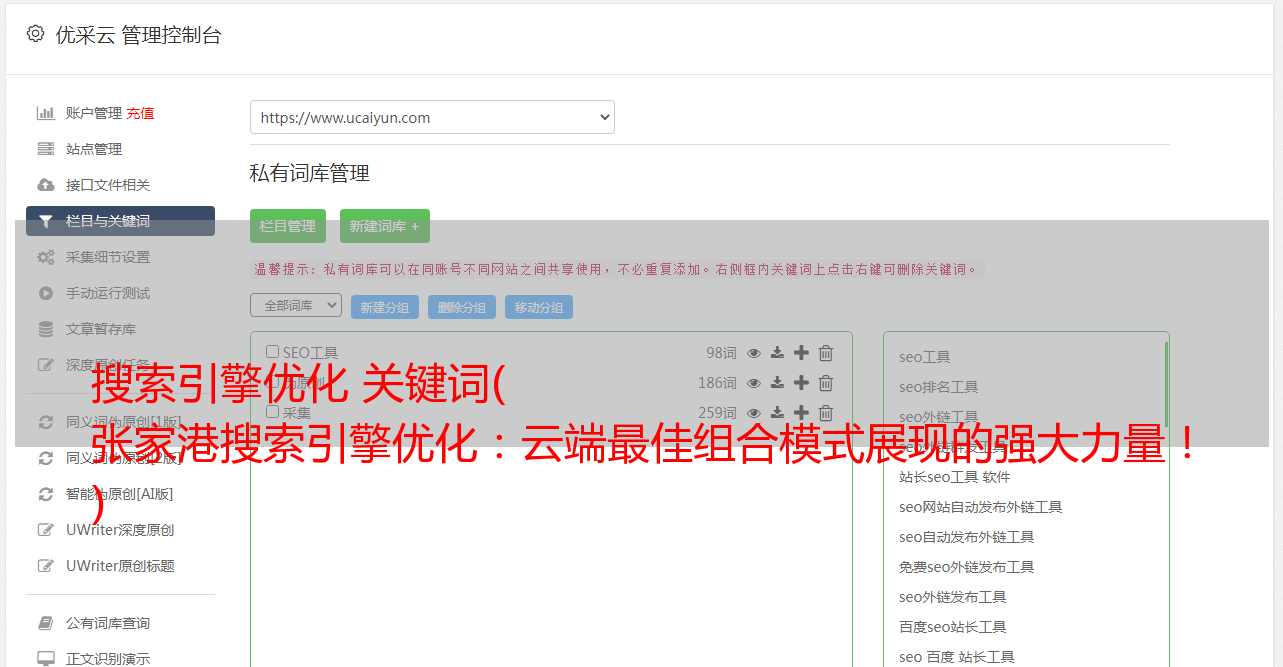Download the SEO工具 library via its download icon
The width and height of the screenshot is (1283, 667).
(777, 353)
